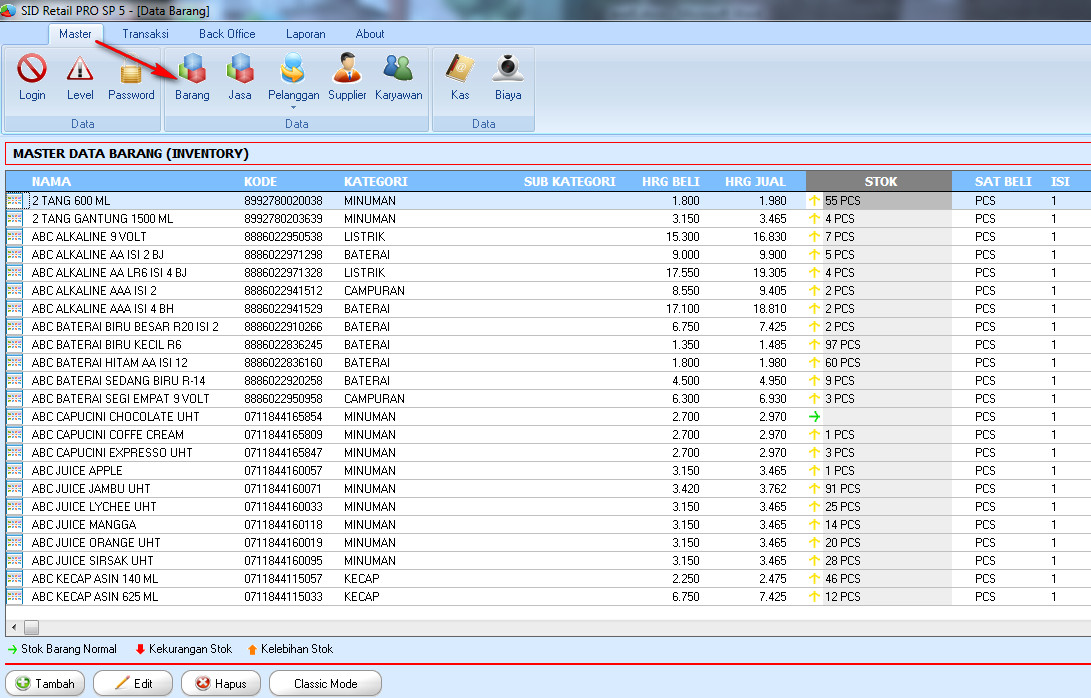Select the ABC JUICE MANGGA row

click(84, 525)
